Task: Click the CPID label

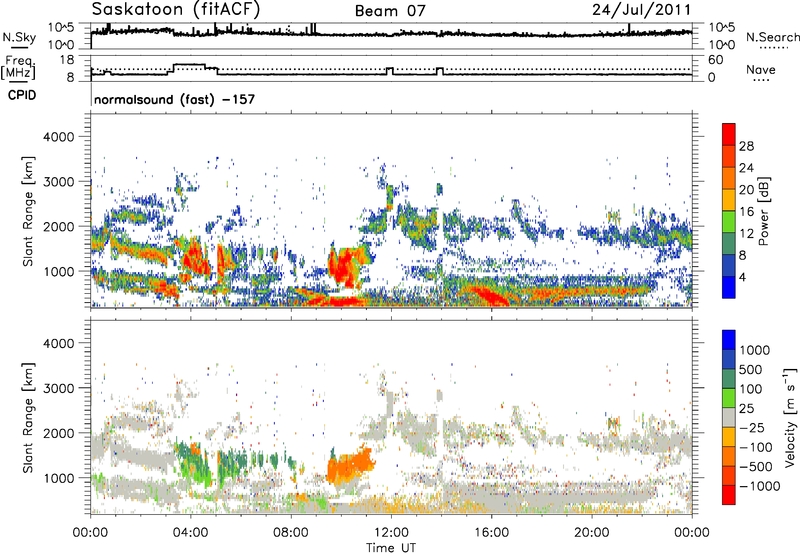Action: tap(22, 95)
